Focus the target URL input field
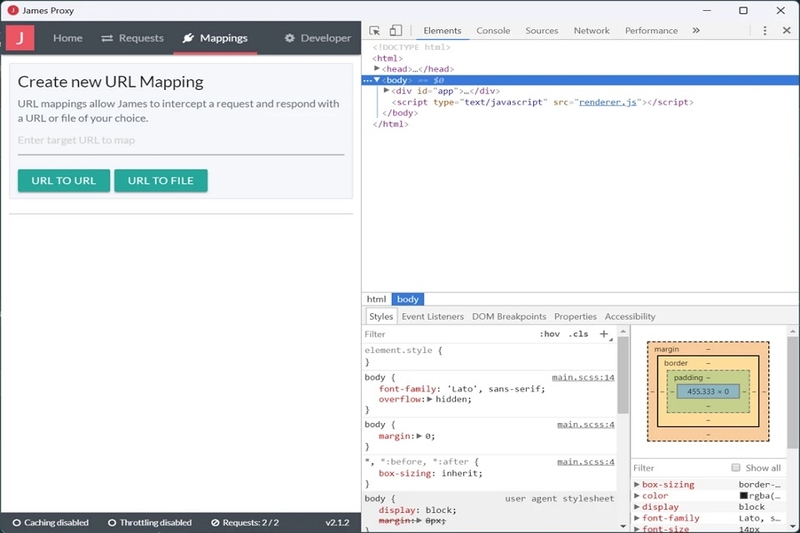The width and height of the screenshot is (800, 533). pos(181,141)
